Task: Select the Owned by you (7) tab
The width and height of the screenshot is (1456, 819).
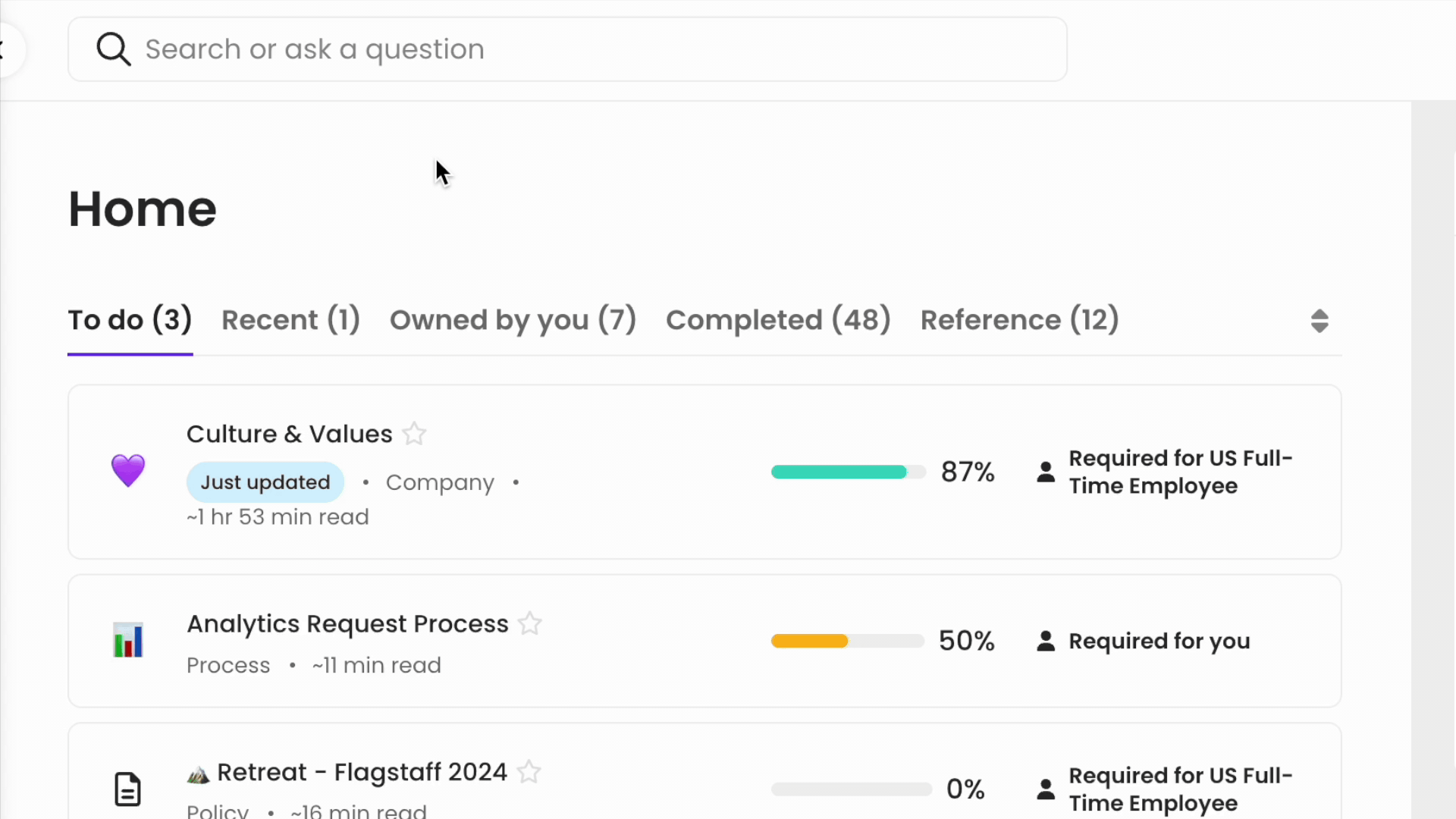Action: 513,320
